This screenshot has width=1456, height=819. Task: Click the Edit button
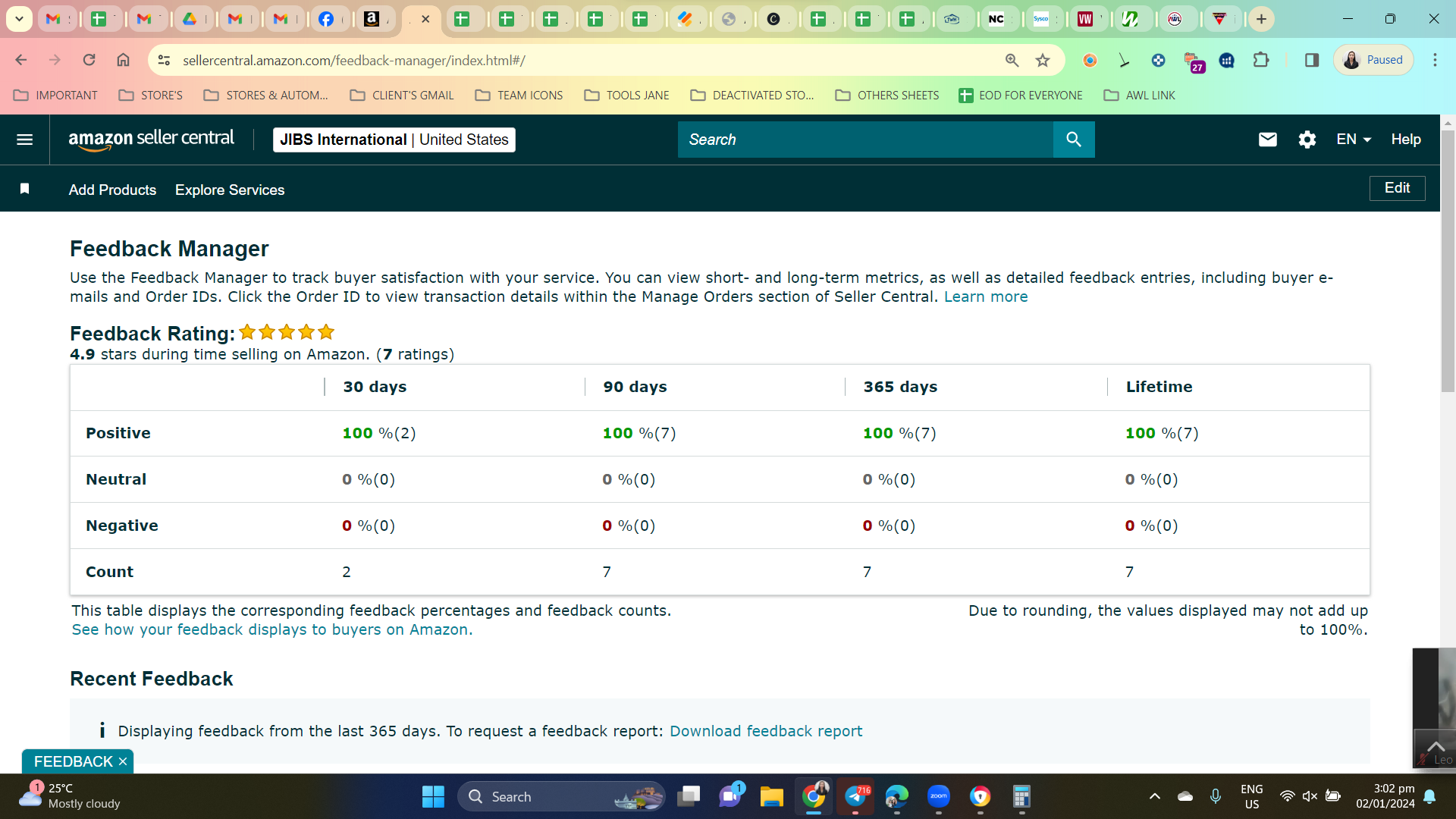coord(1397,188)
